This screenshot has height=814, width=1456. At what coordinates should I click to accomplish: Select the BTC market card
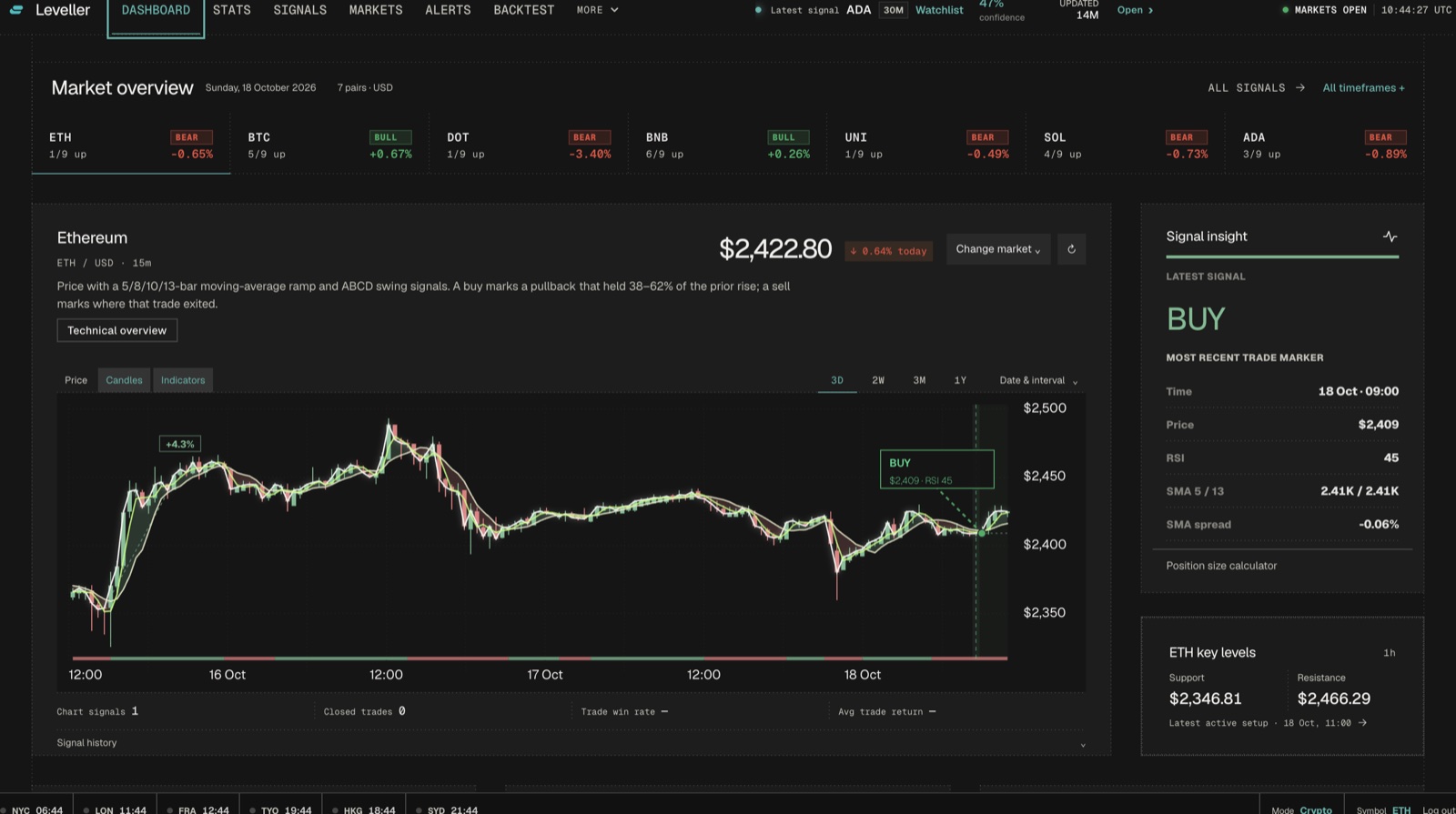point(329,145)
